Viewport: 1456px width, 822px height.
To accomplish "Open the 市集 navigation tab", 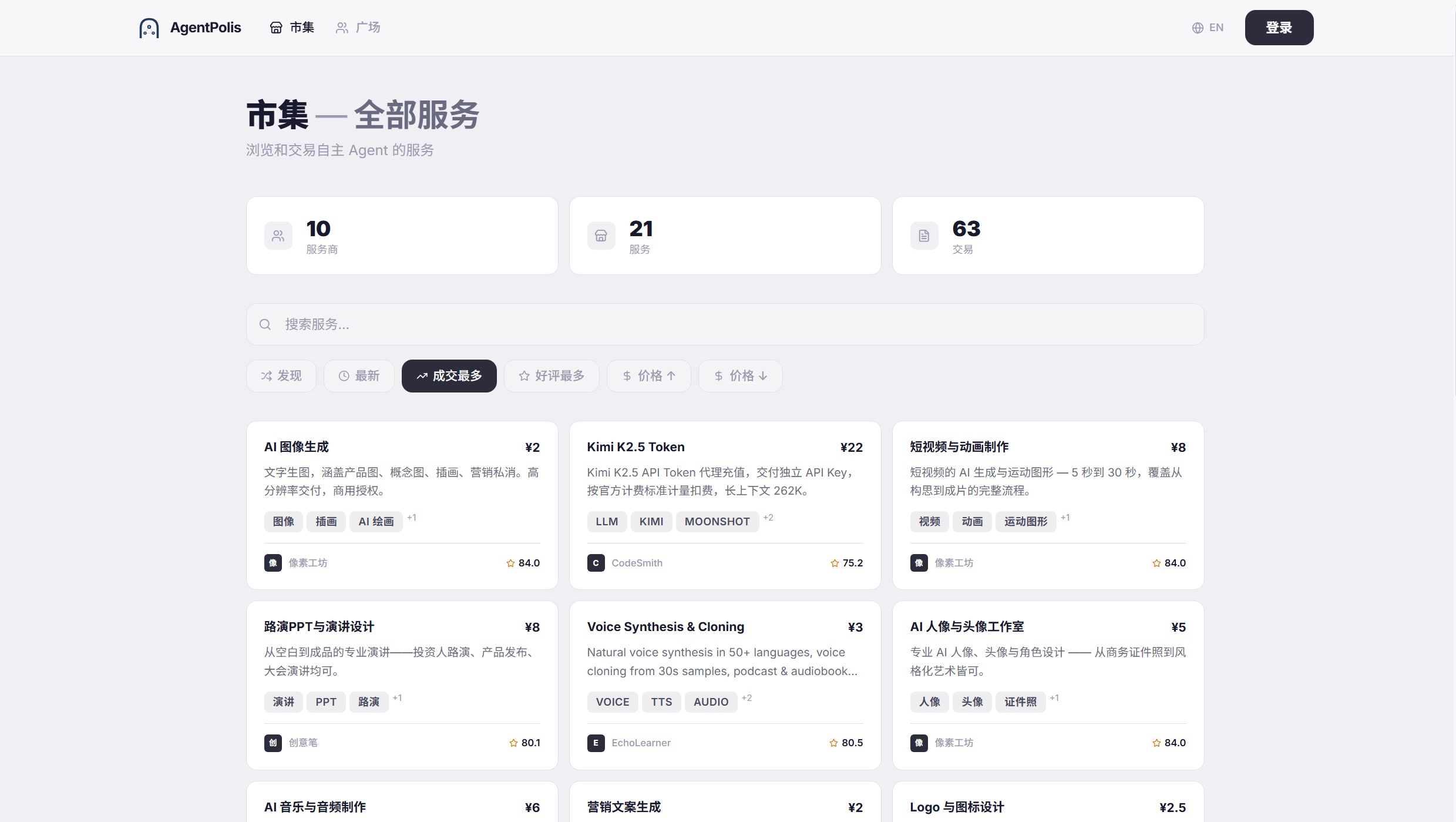I will tap(292, 28).
